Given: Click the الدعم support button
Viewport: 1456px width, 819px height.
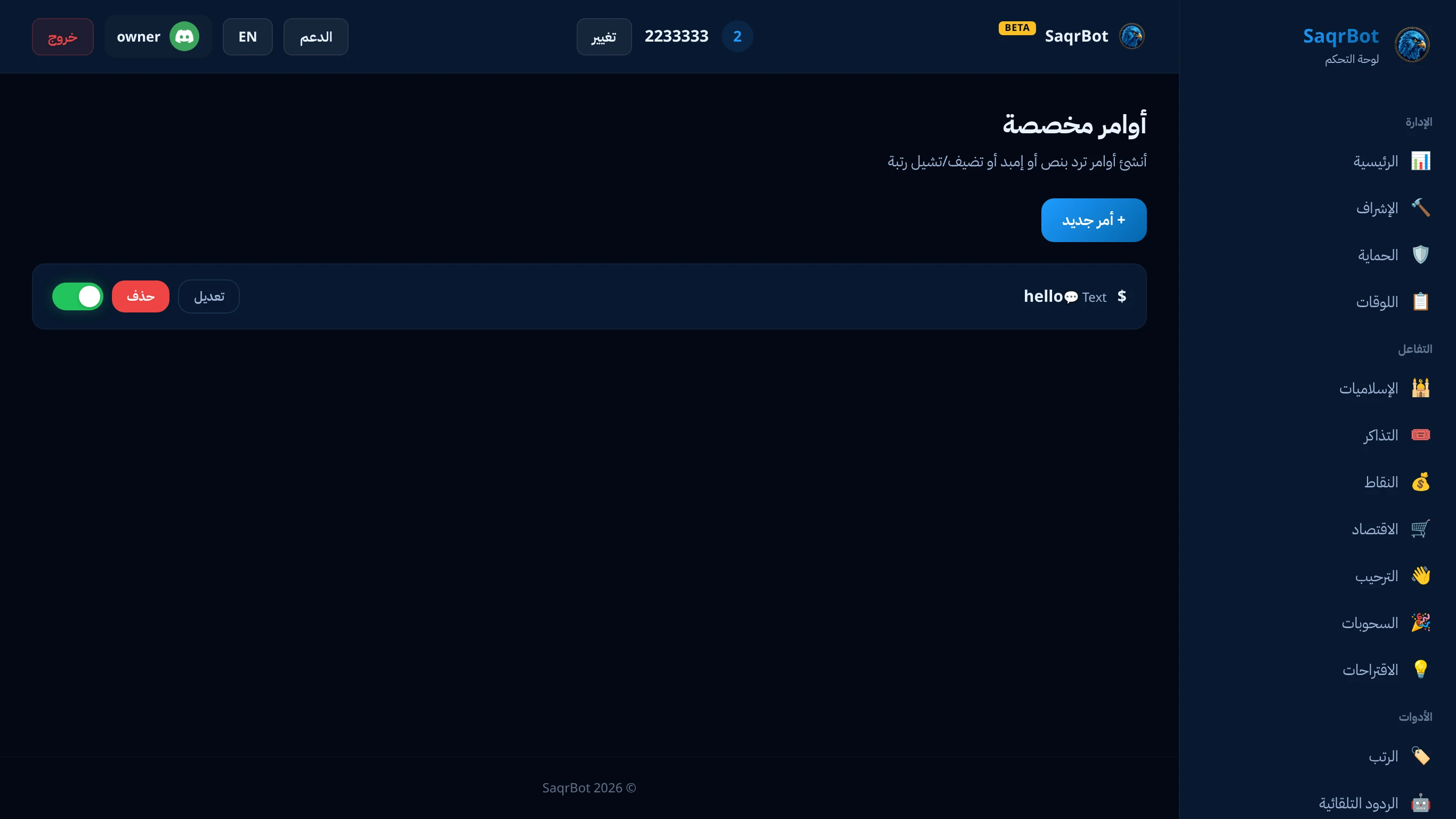Looking at the screenshot, I should coord(316,37).
